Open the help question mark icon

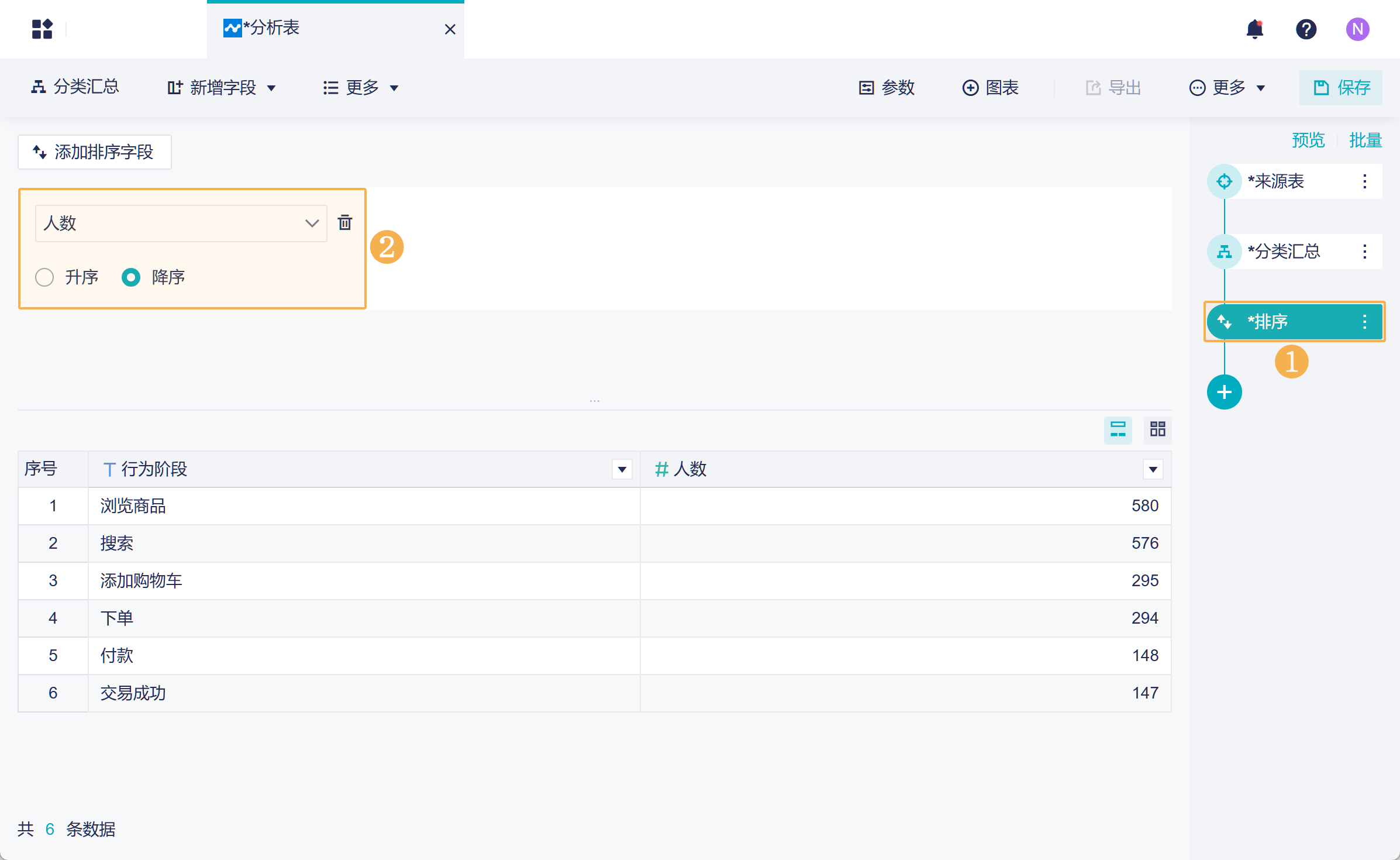point(1306,29)
